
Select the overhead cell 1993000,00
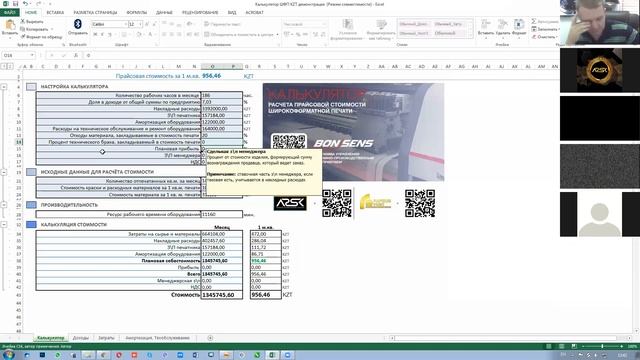pyautogui.click(x=222, y=109)
